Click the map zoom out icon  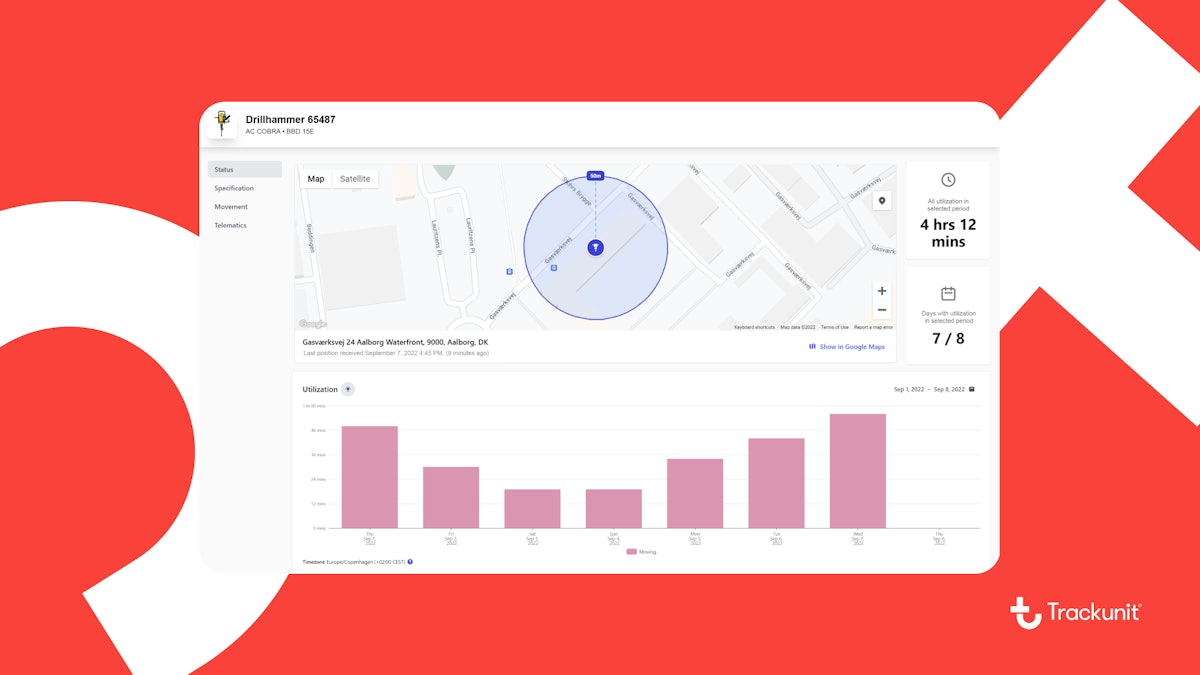(881, 311)
